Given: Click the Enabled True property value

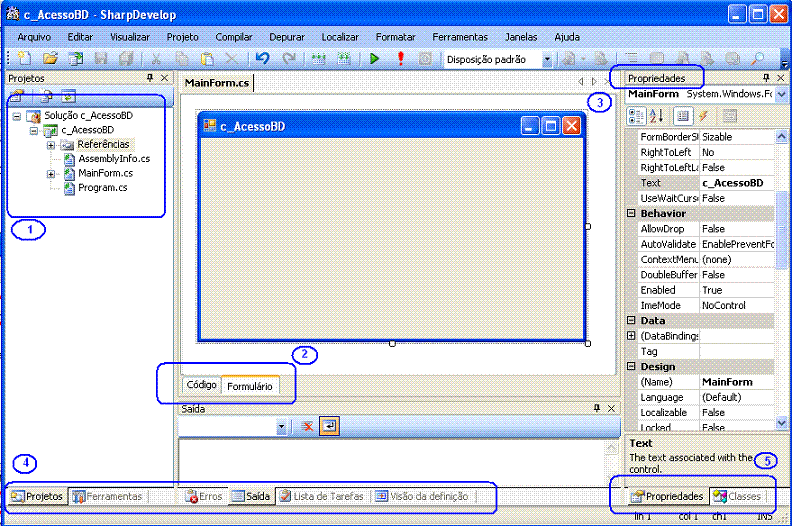Looking at the screenshot, I should [x=737, y=290].
